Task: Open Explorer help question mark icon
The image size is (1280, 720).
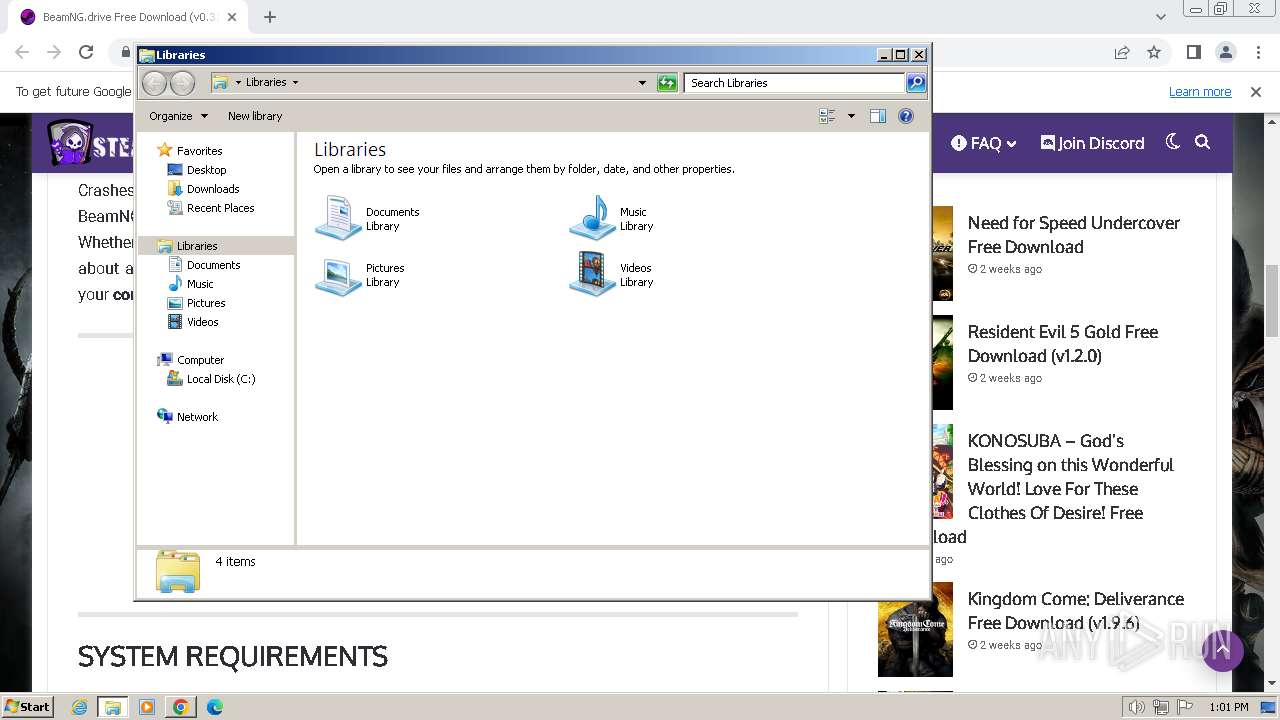Action: click(x=906, y=116)
